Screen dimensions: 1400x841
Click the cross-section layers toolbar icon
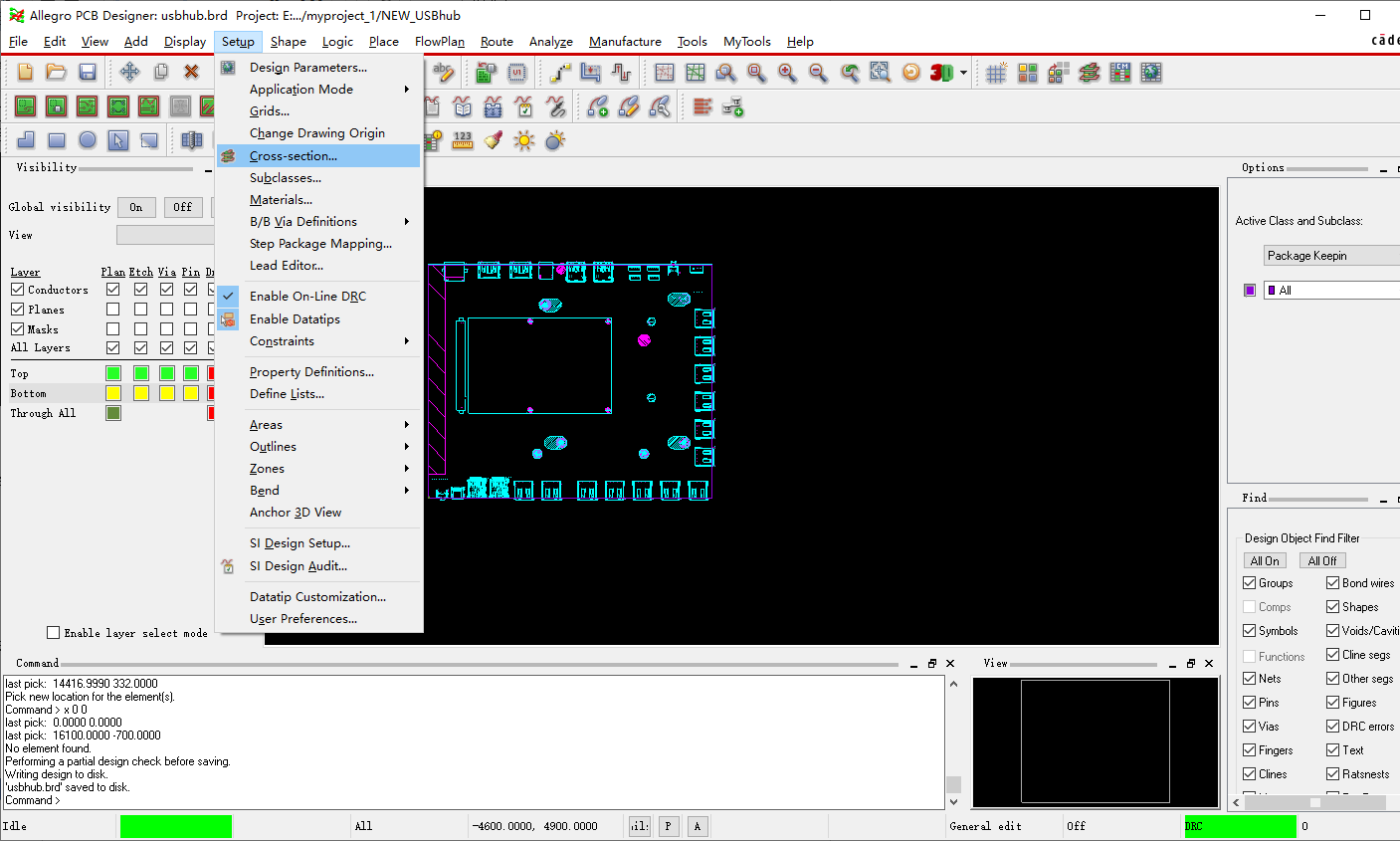(1090, 73)
